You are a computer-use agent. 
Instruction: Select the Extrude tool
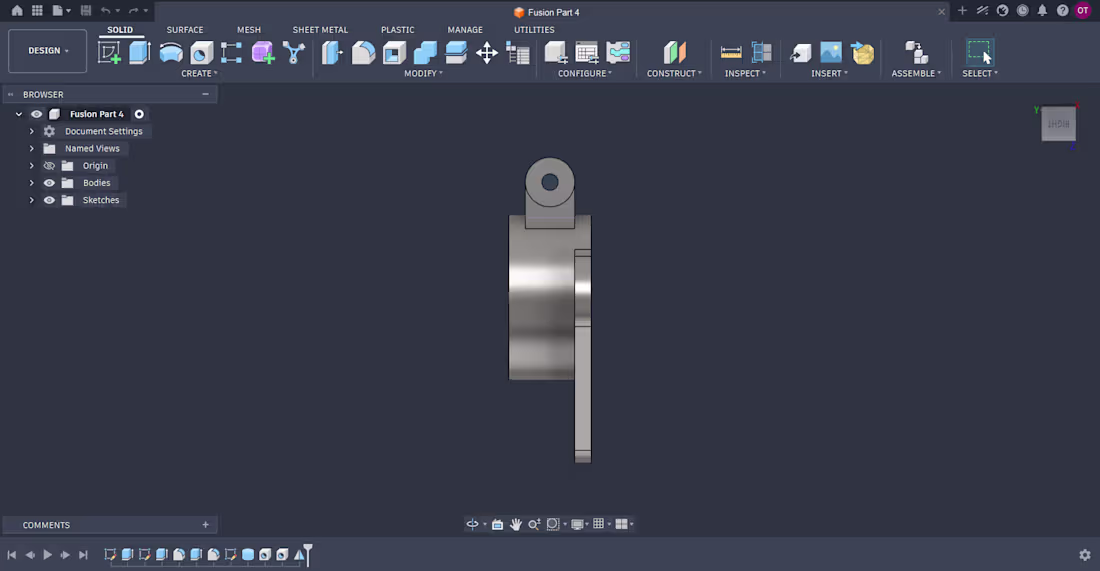[x=140, y=53]
